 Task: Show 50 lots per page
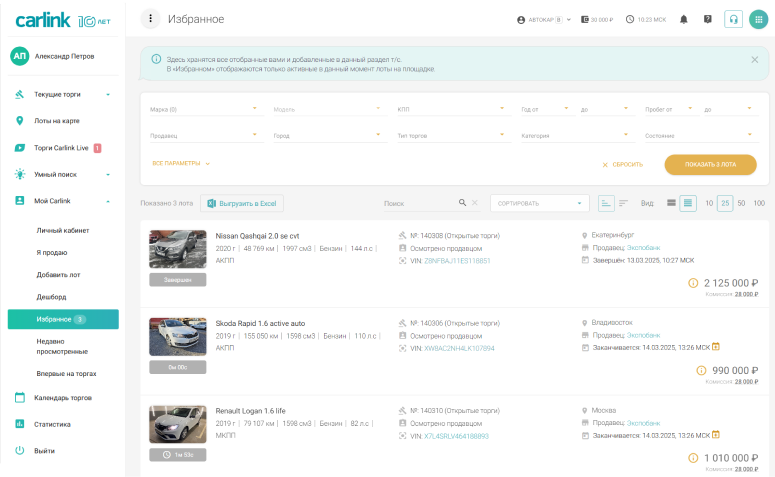[x=741, y=203]
